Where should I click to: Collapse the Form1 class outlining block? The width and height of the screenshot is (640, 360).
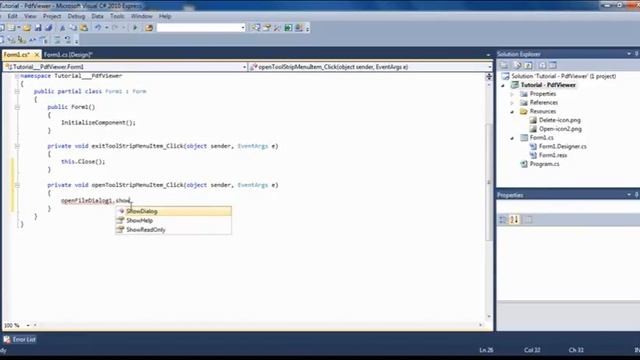pos(17,91)
